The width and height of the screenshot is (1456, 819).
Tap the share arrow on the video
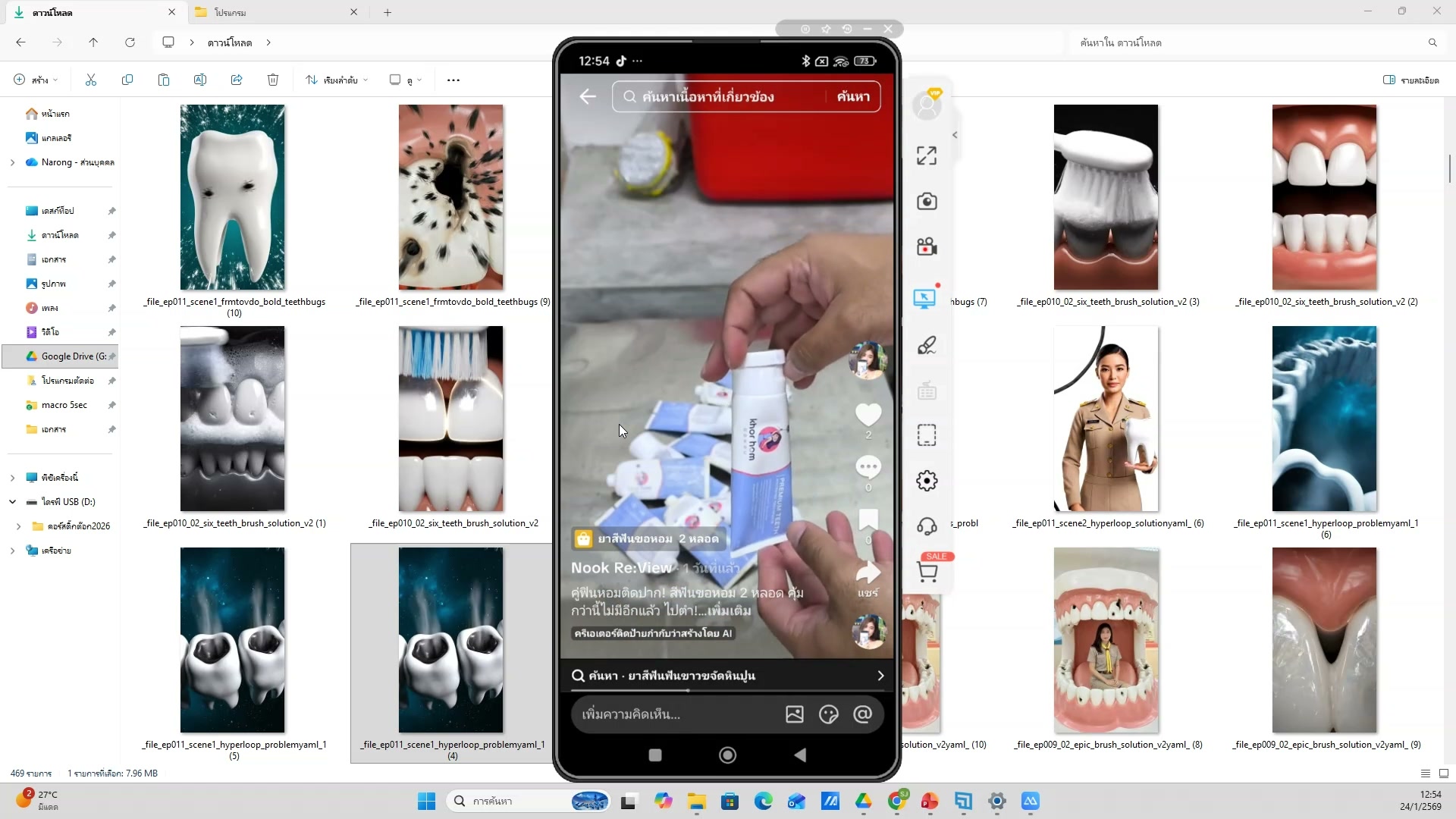pyautogui.click(x=868, y=573)
